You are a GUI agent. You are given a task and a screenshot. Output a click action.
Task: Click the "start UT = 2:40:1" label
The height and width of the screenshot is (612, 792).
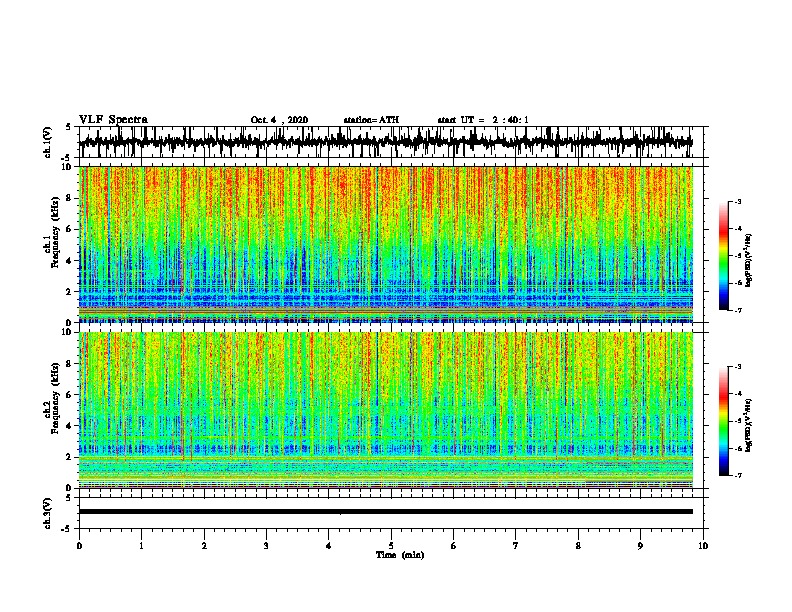coord(483,120)
